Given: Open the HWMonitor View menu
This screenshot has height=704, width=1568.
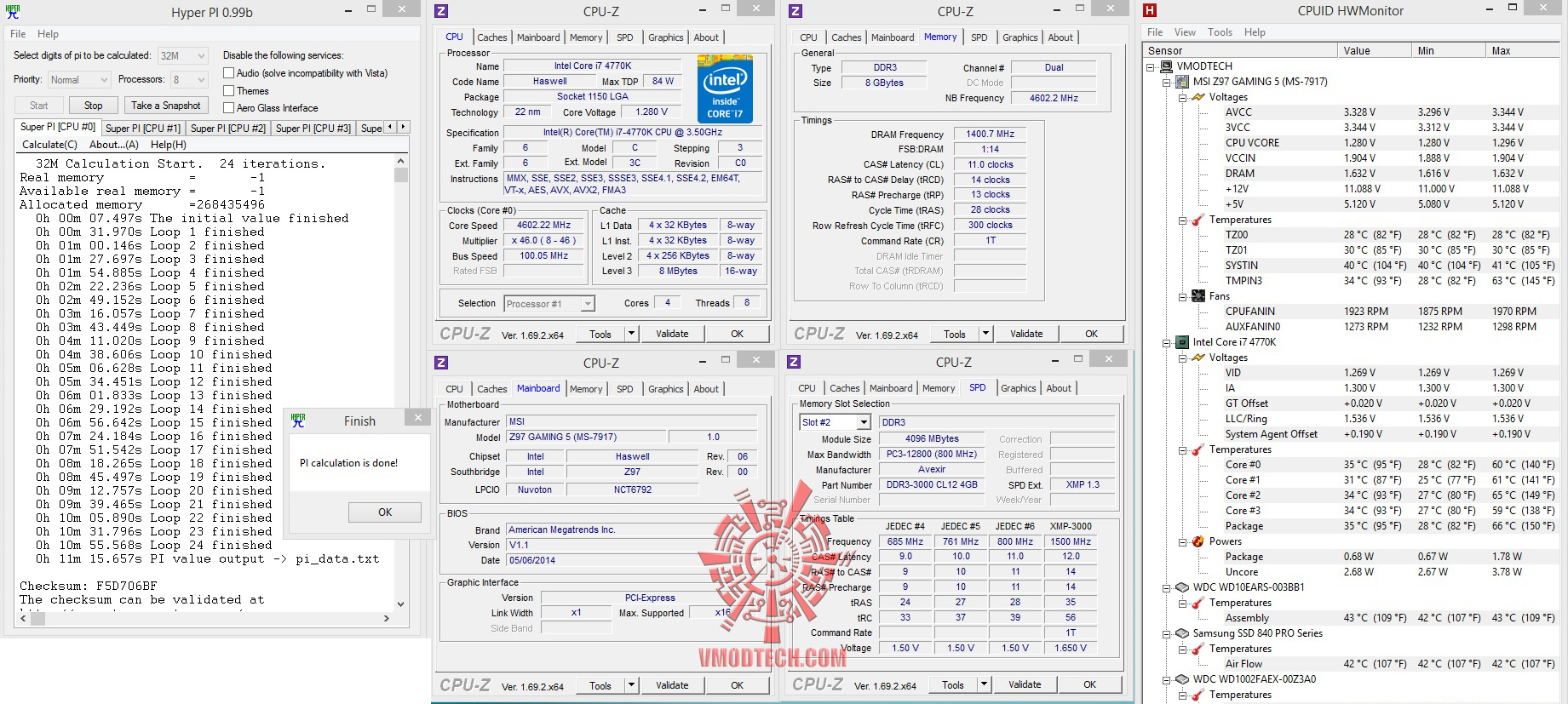Looking at the screenshot, I should click(1185, 32).
